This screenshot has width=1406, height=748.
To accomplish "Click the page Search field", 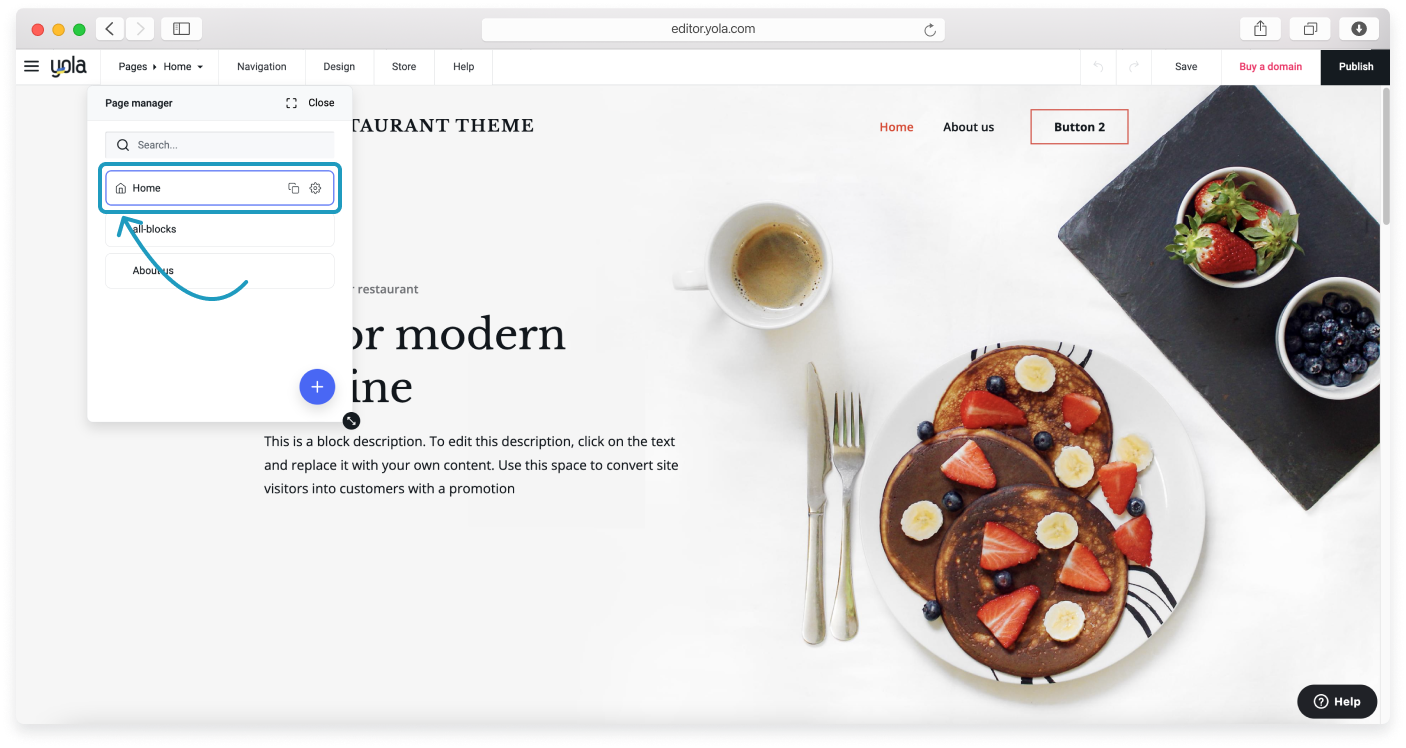I will tap(220, 145).
